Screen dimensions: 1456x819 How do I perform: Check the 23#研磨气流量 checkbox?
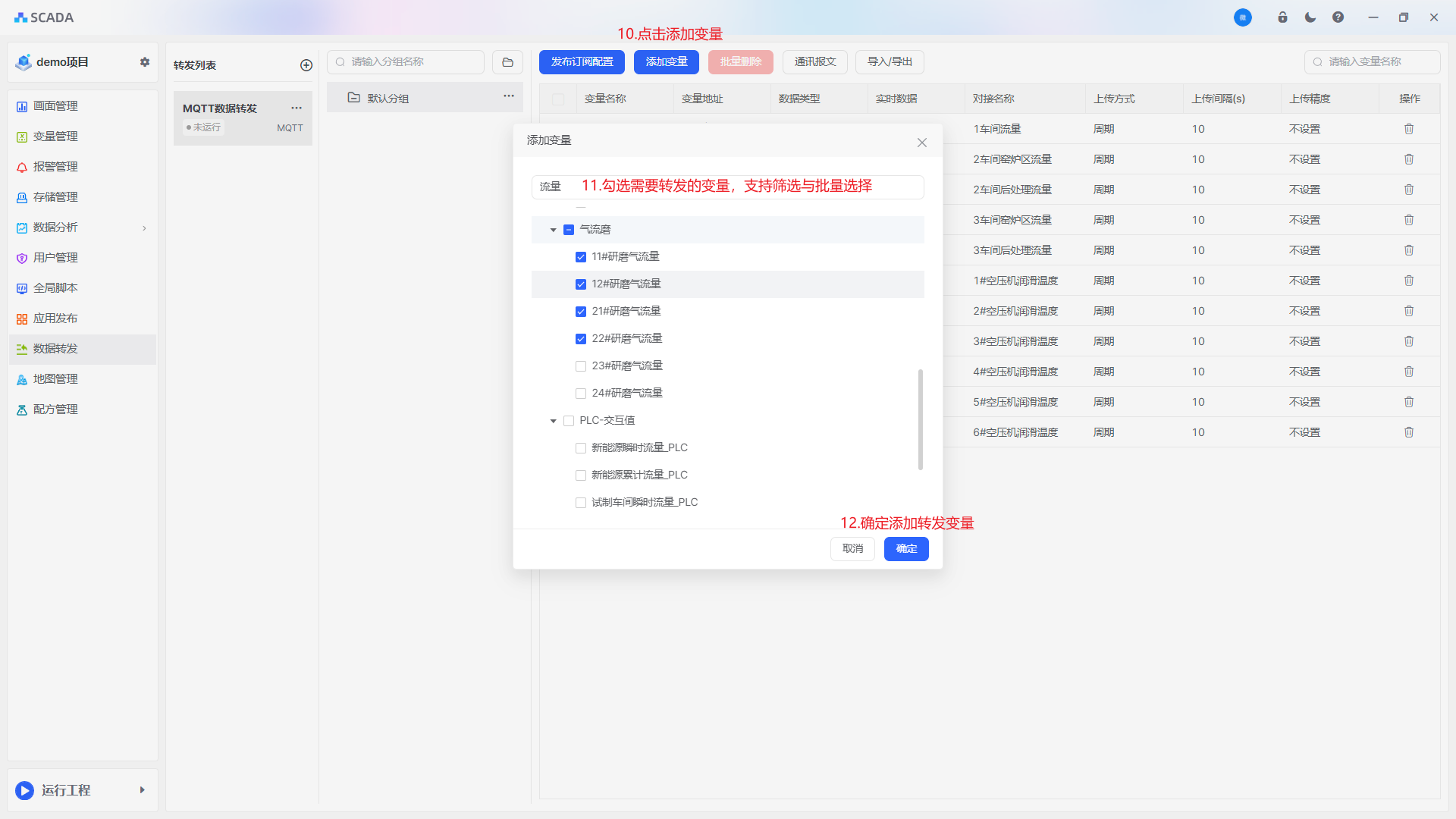pyautogui.click(x=581, y=366)
